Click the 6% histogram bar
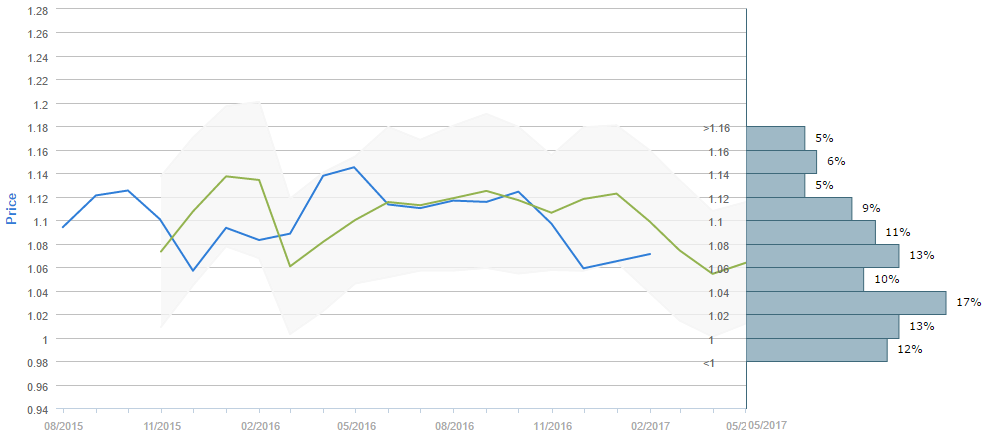 coord(781,162)
